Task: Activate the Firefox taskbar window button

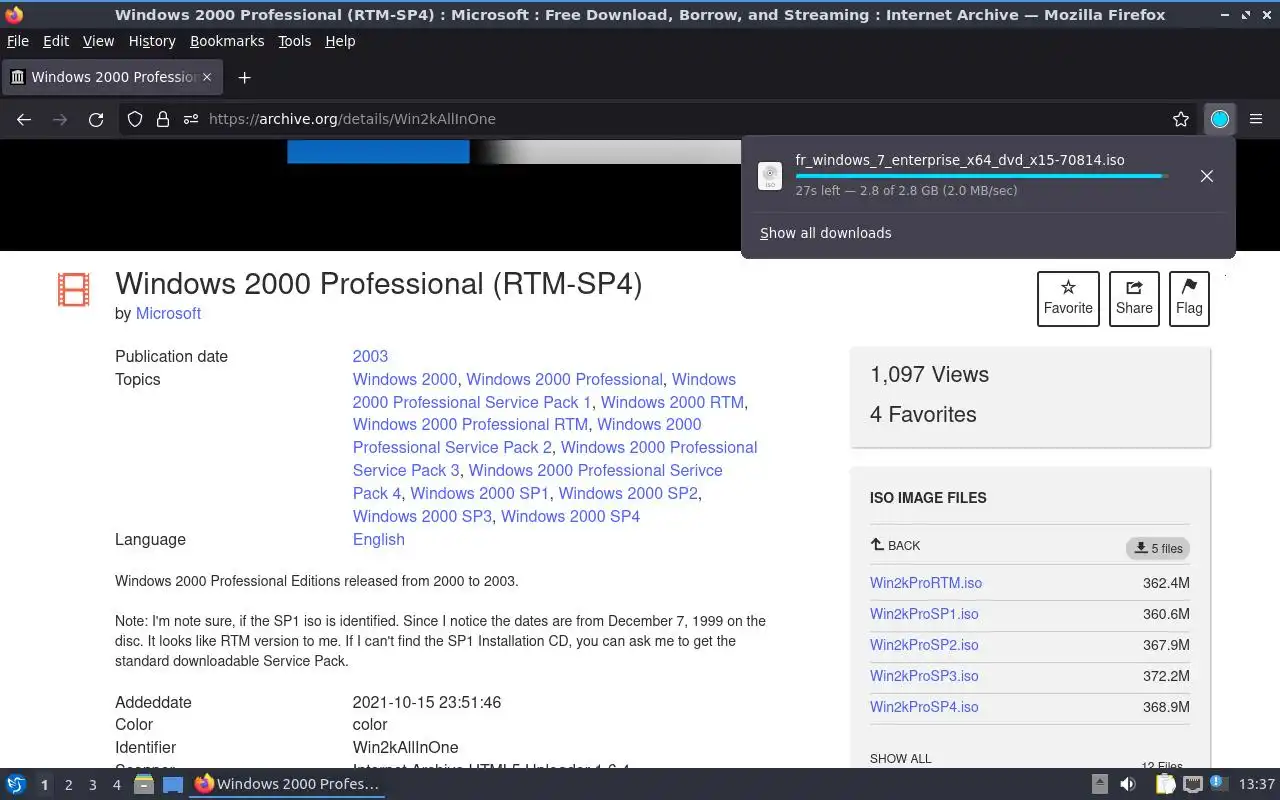Action: point(288,784)
